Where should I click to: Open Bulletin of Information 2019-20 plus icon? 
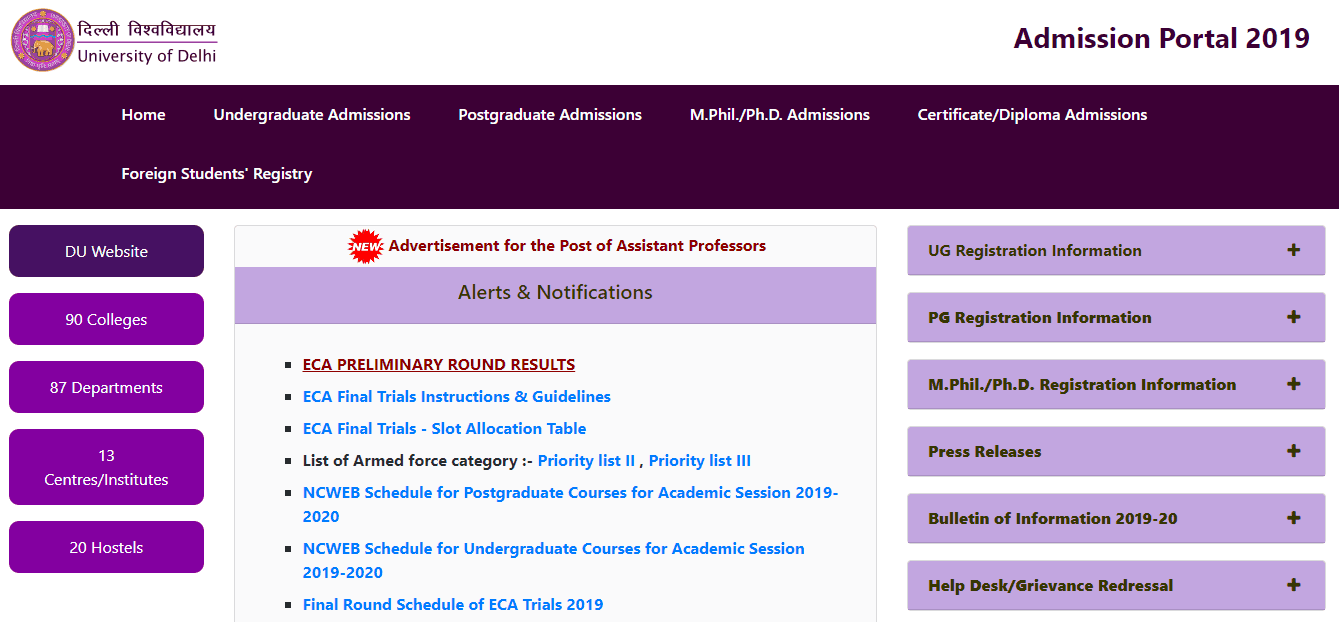1293,518
